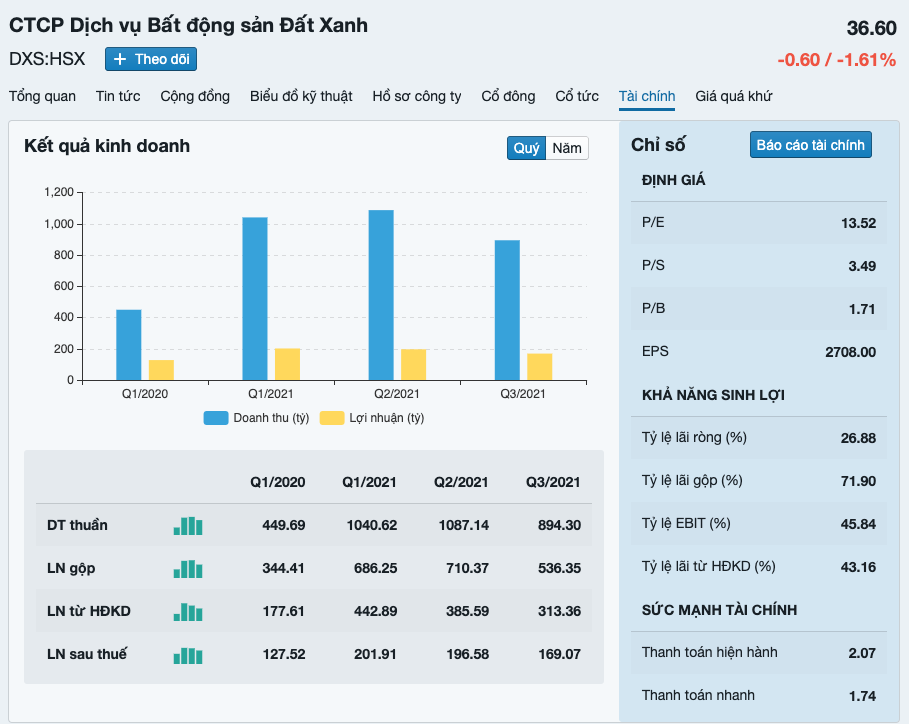909x724 pixels.
Task: Click the P/B value 1.71
Action: pos(862,309)
